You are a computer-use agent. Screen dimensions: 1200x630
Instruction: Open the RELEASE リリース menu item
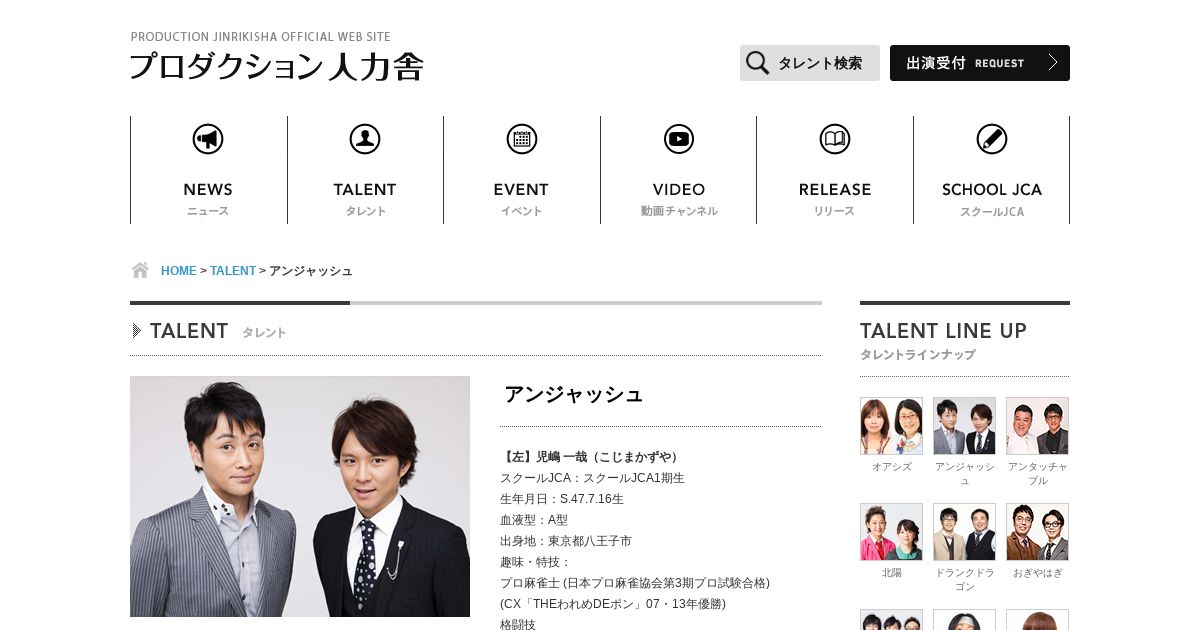(835, 170)
